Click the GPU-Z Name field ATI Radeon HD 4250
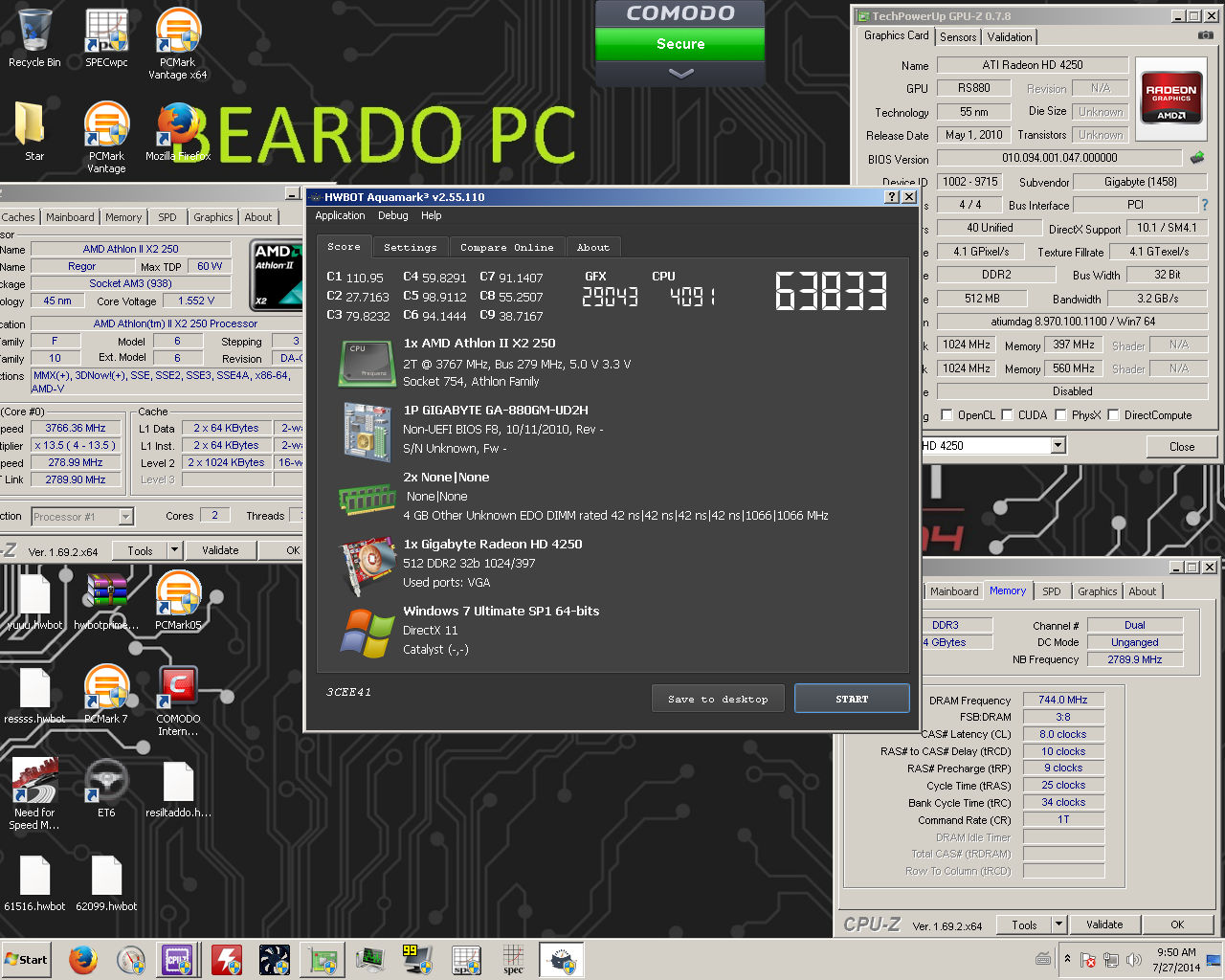This screenshot has height=980, width=1225. click(x=1033, y=65)
